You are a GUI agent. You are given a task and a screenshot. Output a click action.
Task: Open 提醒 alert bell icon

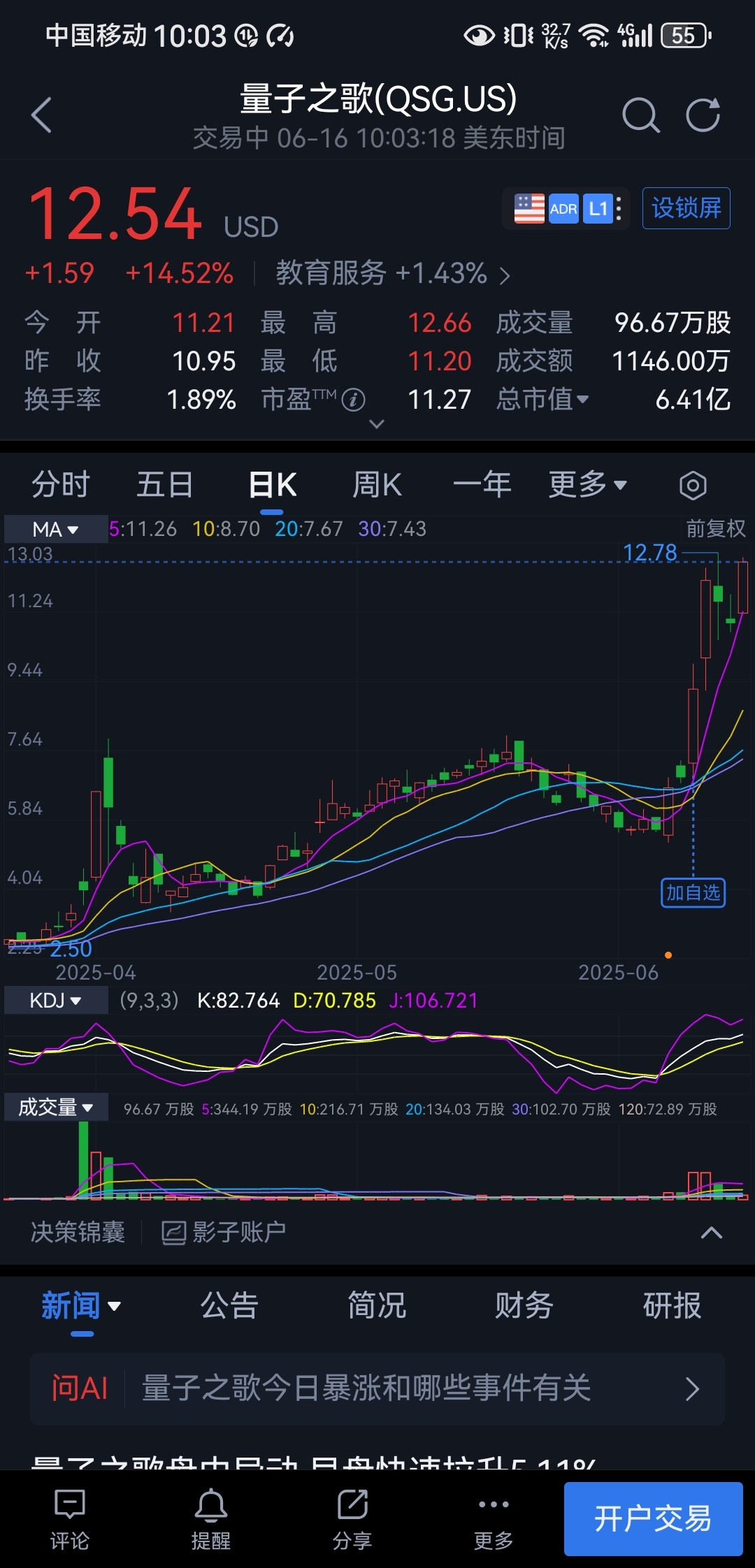point(211,1518)
